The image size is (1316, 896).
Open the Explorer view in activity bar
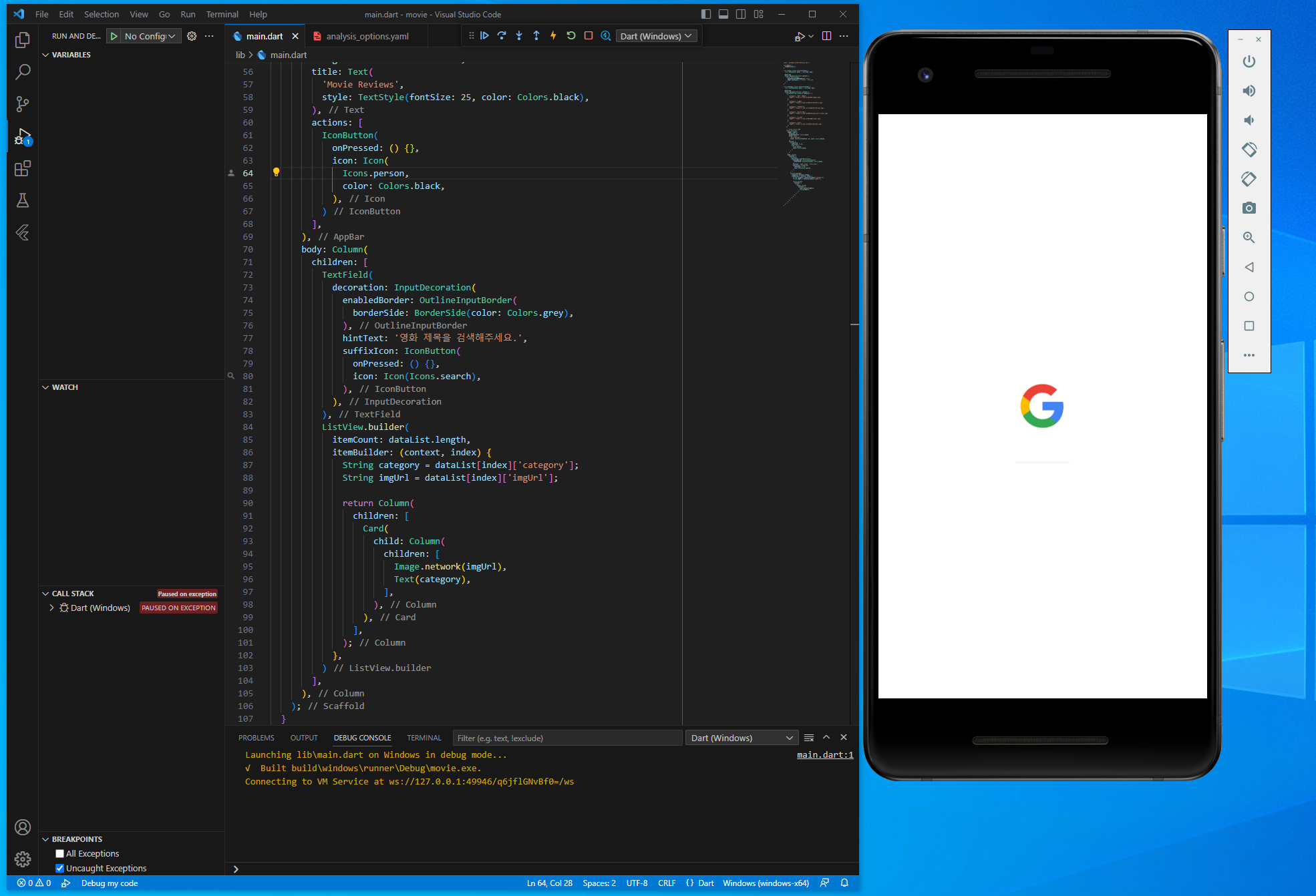tap(23, 40)
